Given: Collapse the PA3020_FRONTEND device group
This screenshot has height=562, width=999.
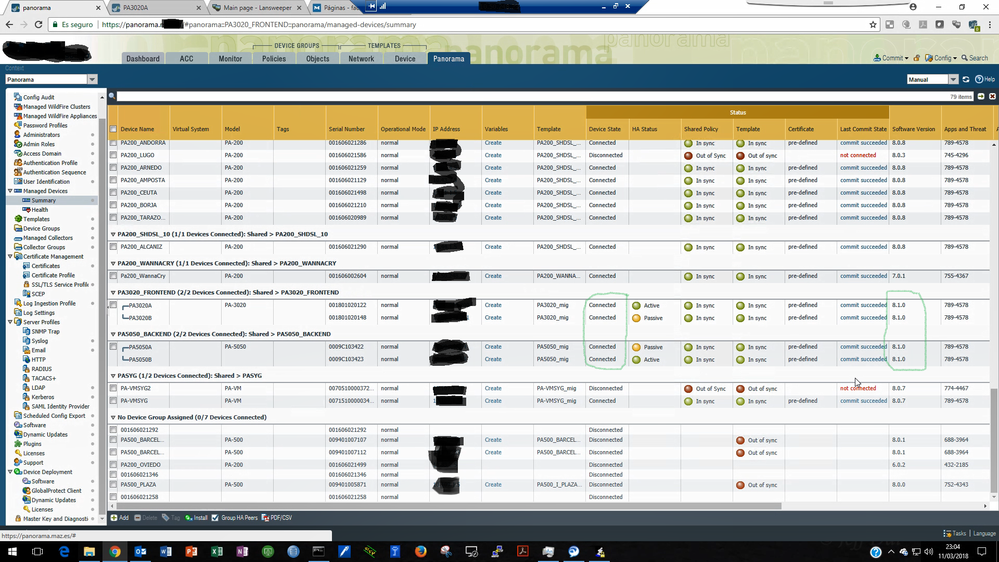Looking at the screenshot, I should (x=113, y=292).
